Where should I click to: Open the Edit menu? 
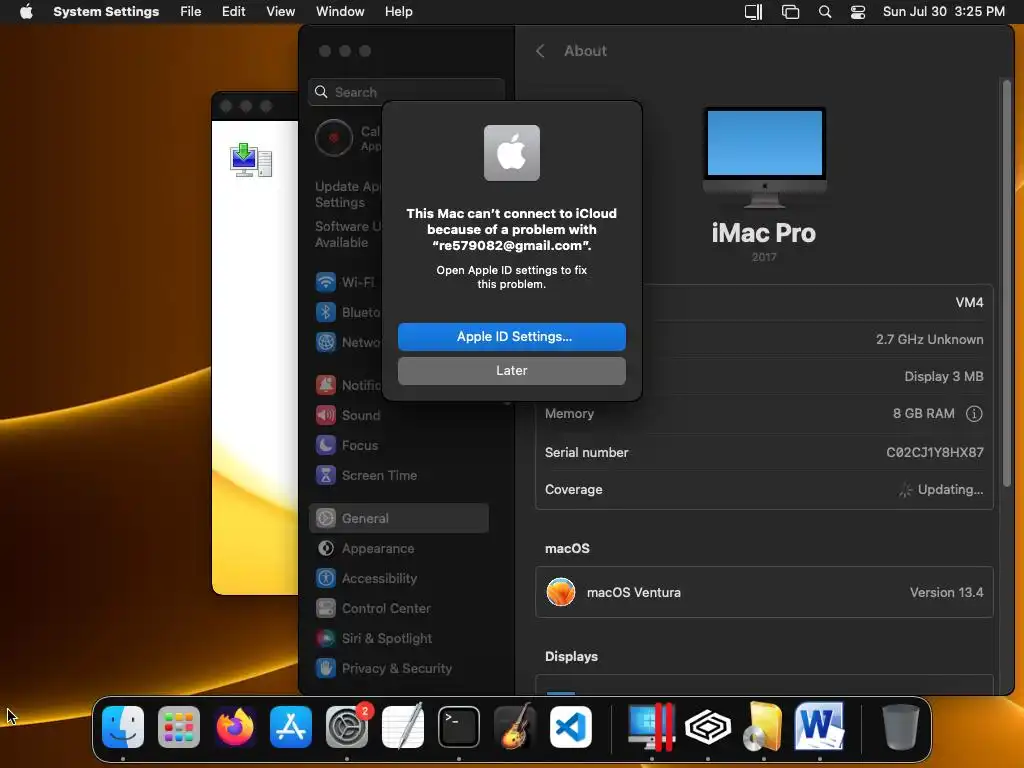pyautogui.click(x=233, y=12)
